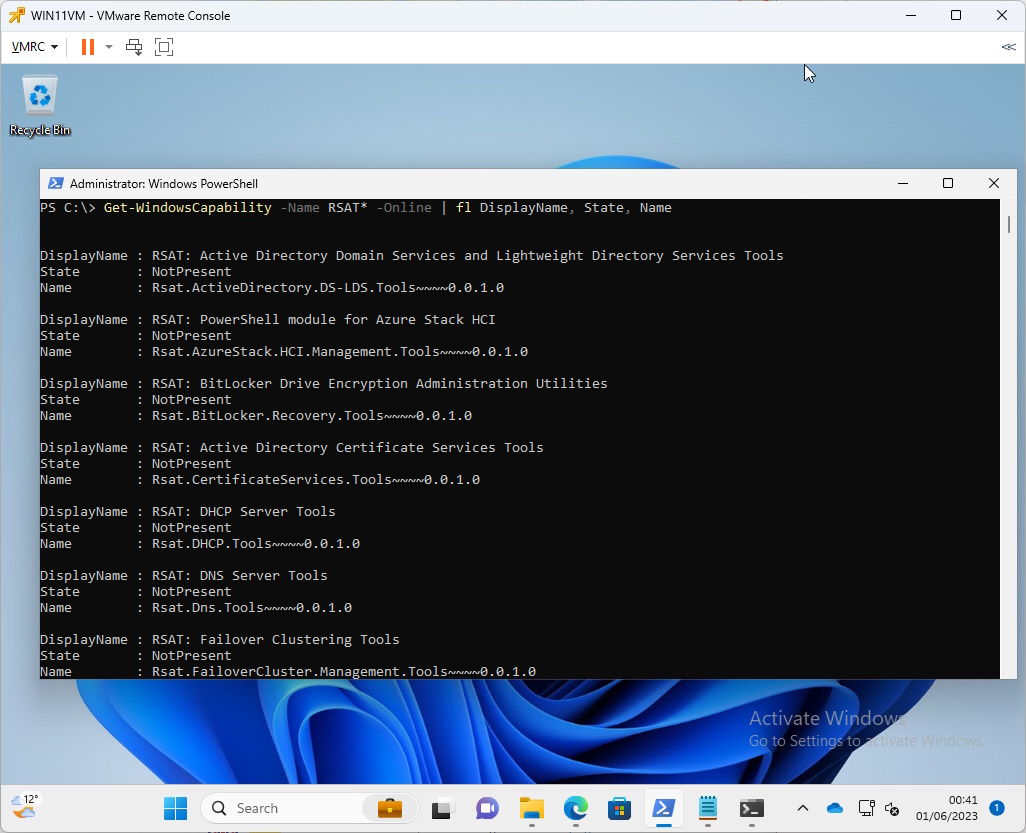1026x833 pixels.
Task: Click the Rsat.Dns.Tools~~~~0.0.1.0 name
Action: click(252, 608)
